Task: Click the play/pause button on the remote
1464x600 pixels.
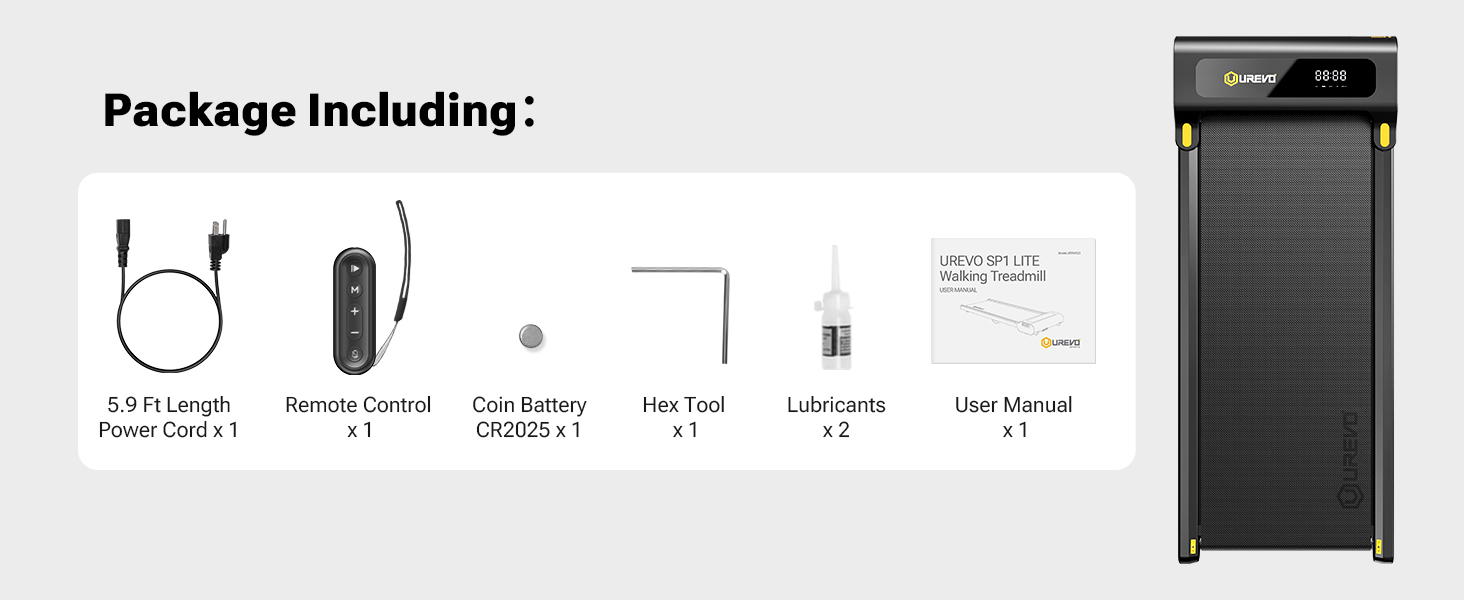Action: coord(354,268)
